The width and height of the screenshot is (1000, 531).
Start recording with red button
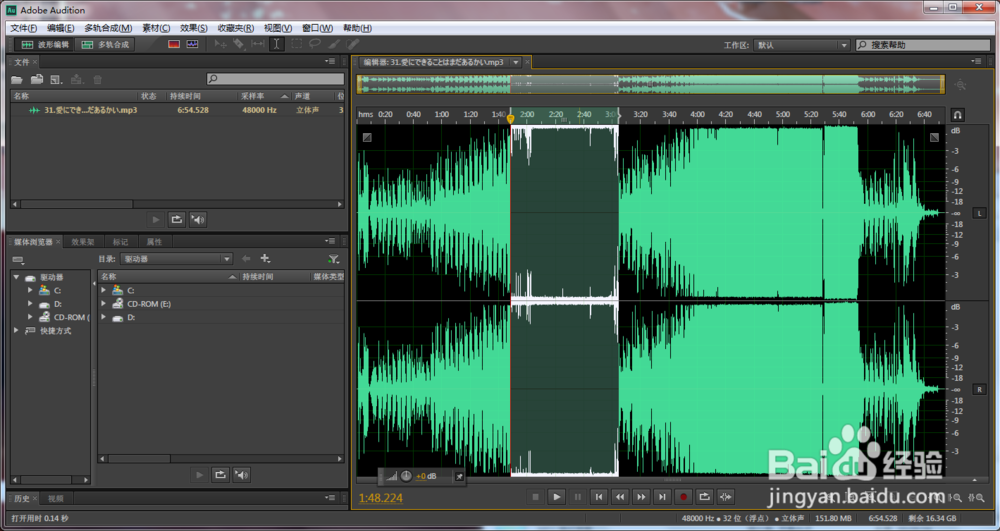684,497
